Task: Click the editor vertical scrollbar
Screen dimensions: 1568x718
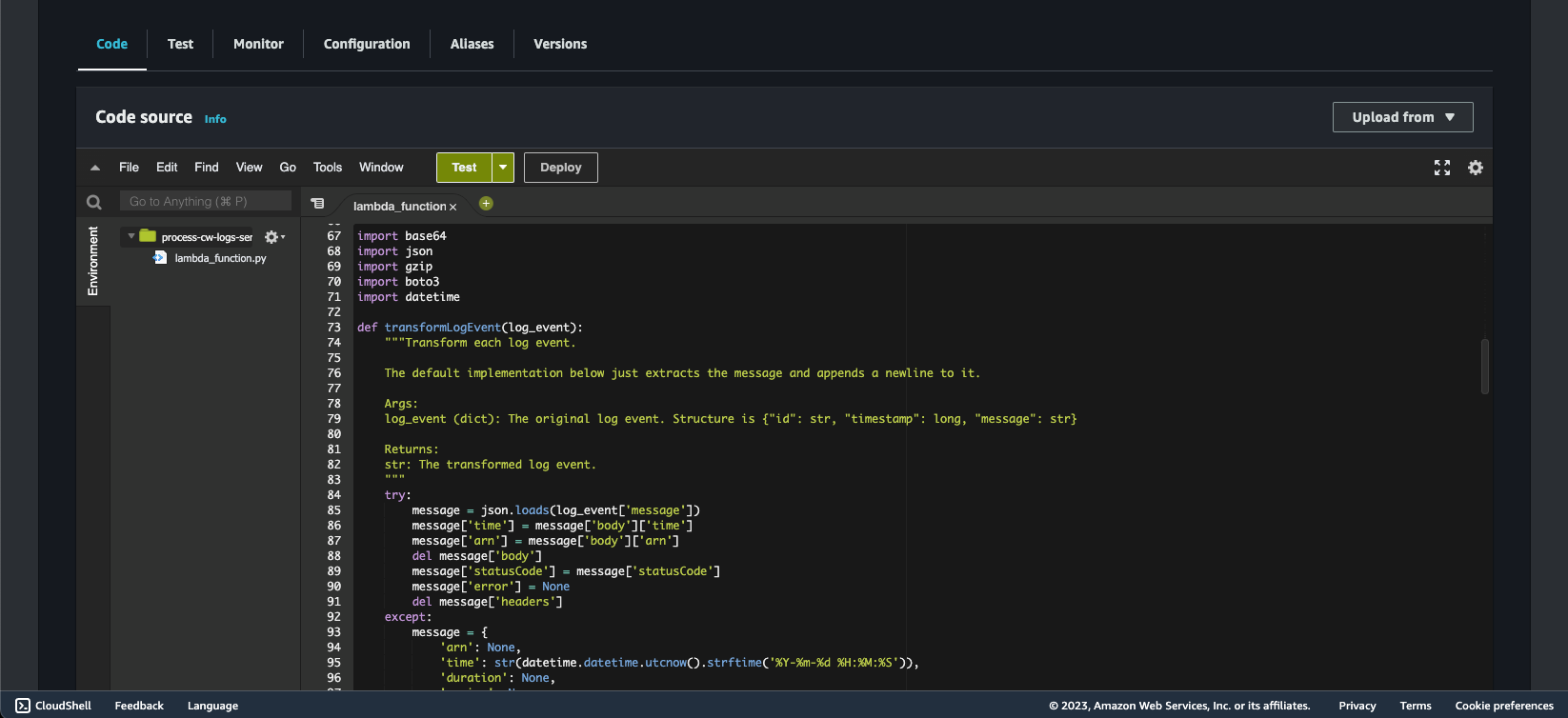Action: click(1485, 367)
